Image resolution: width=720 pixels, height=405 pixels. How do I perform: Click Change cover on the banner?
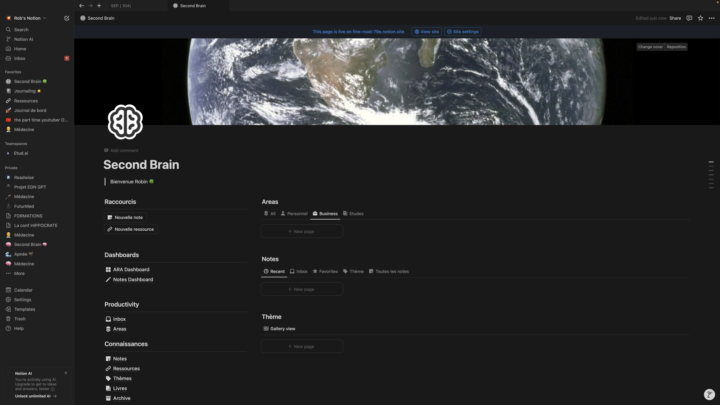coord(650,47)
